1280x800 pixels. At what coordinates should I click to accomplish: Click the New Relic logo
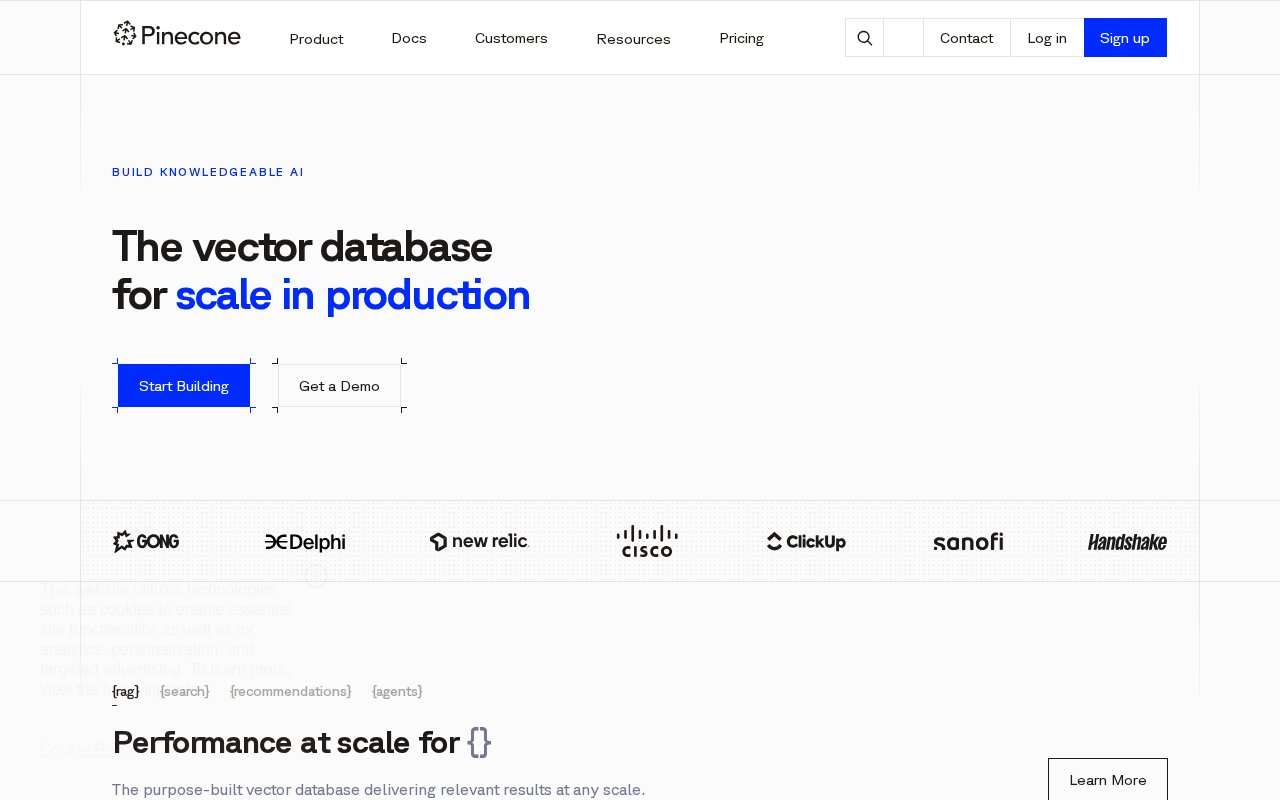point(479,542)
